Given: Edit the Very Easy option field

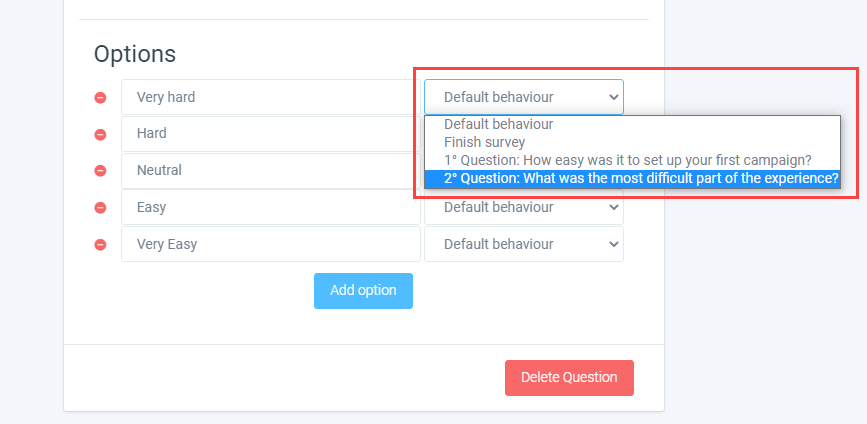Looking at the screenshot, I should 270,245.
